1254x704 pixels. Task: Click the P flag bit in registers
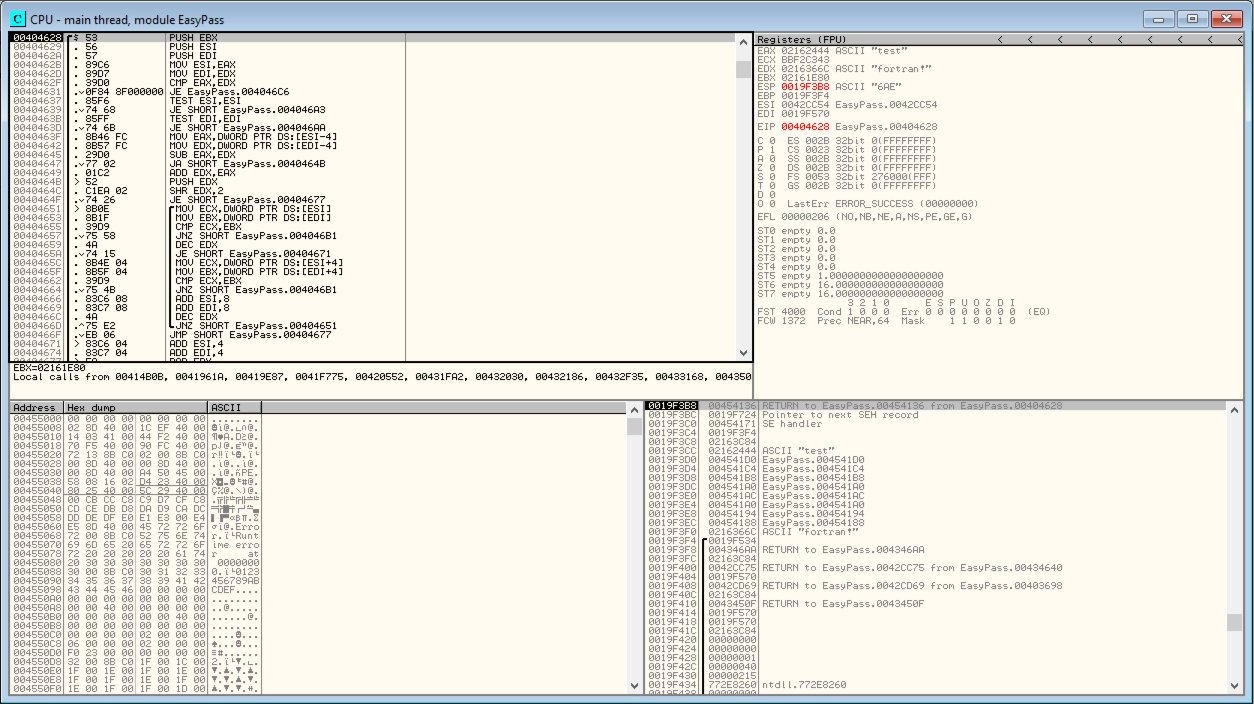click(x=771, y=149)
